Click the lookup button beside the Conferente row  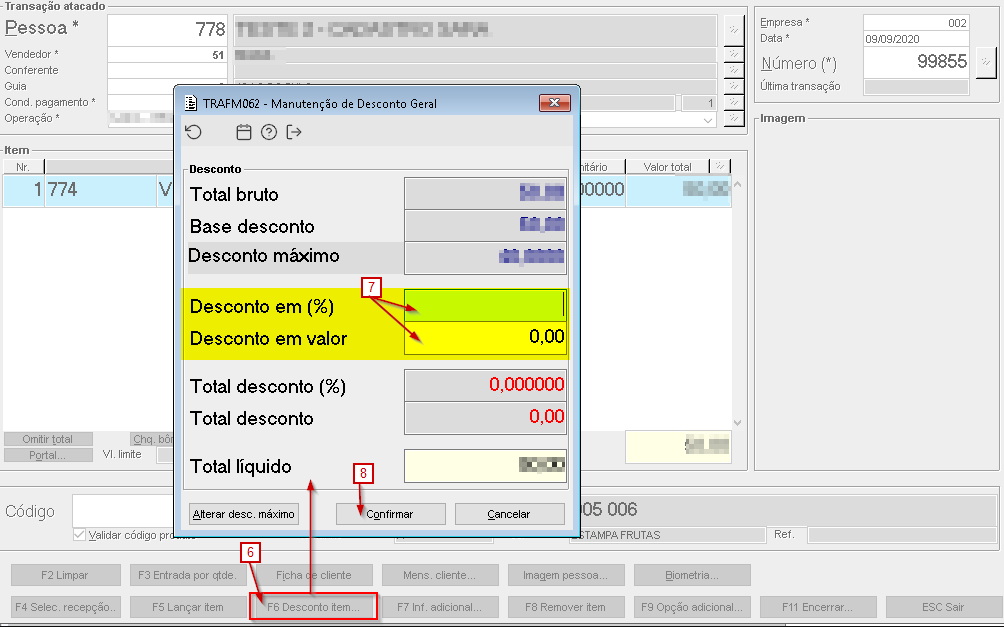pyautogui.click(x=734, y=70)
